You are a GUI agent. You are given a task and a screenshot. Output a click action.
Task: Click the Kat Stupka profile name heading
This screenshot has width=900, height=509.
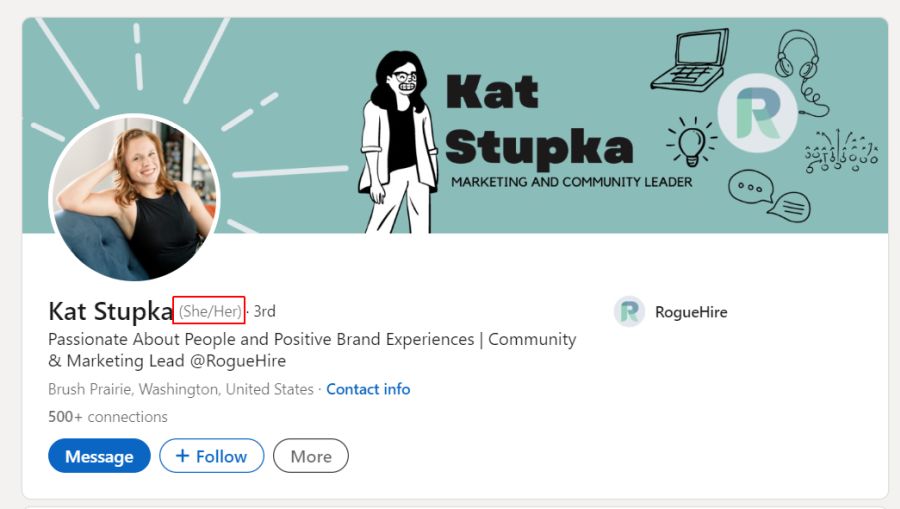(x=110, y=311)
